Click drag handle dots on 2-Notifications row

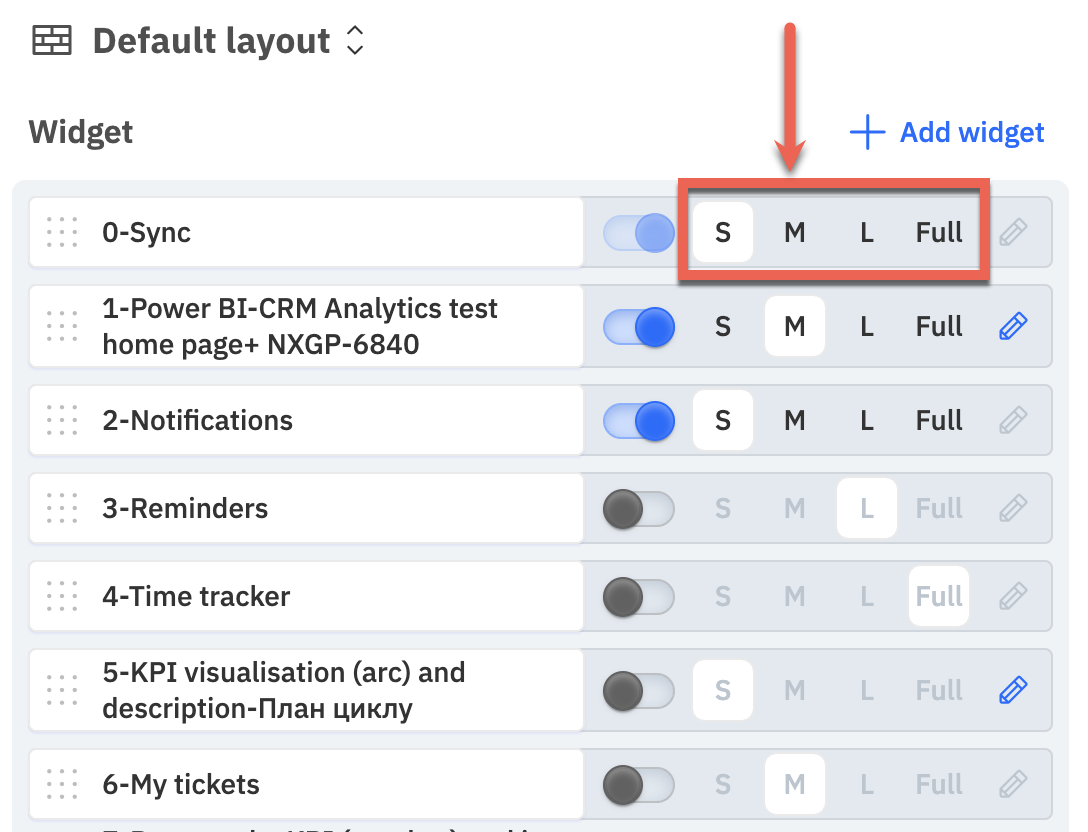62,421
